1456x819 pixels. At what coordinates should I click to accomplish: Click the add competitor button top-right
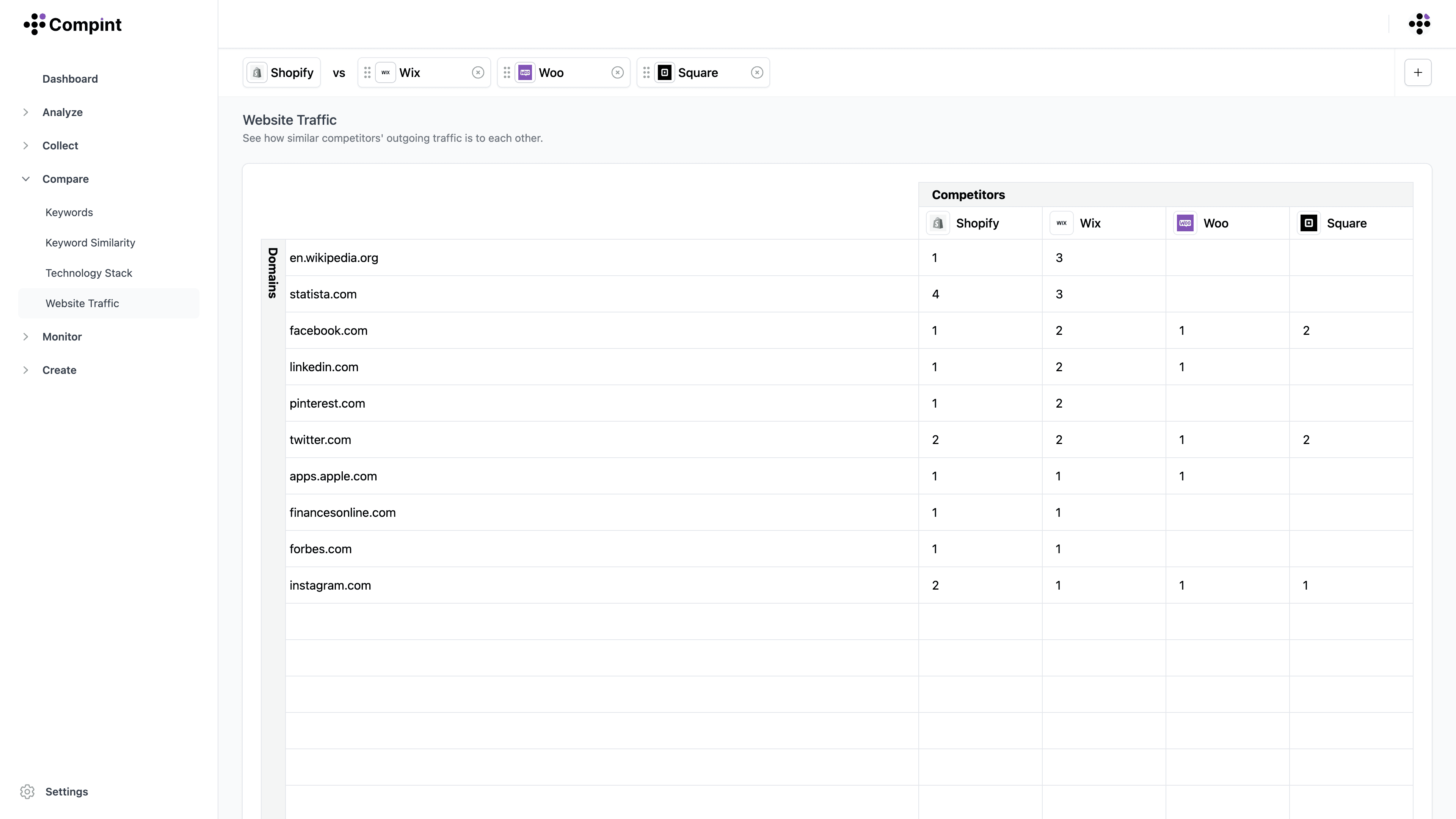point(1418,72)
